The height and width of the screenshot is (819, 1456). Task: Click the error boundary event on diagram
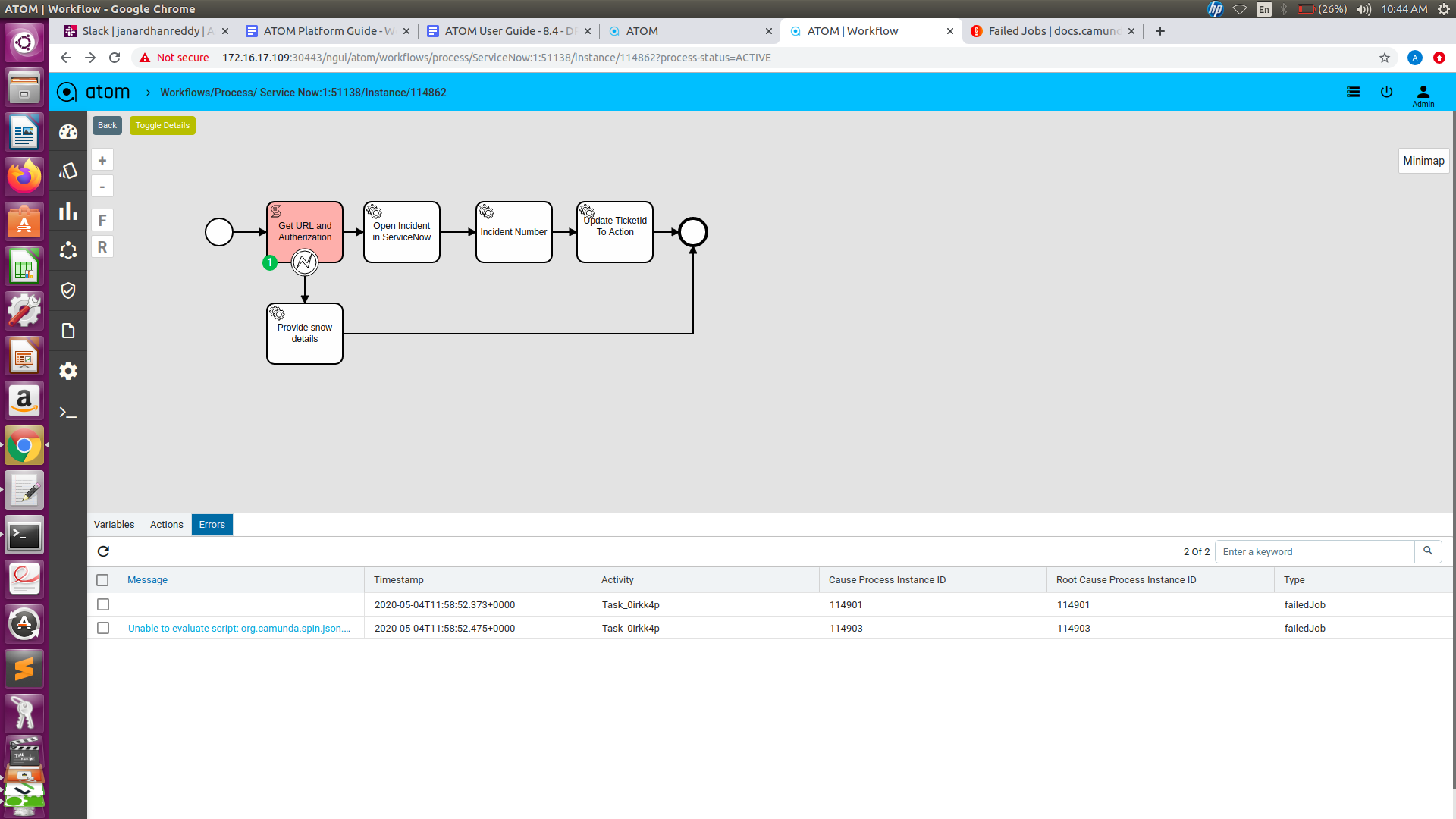[305, 262]
